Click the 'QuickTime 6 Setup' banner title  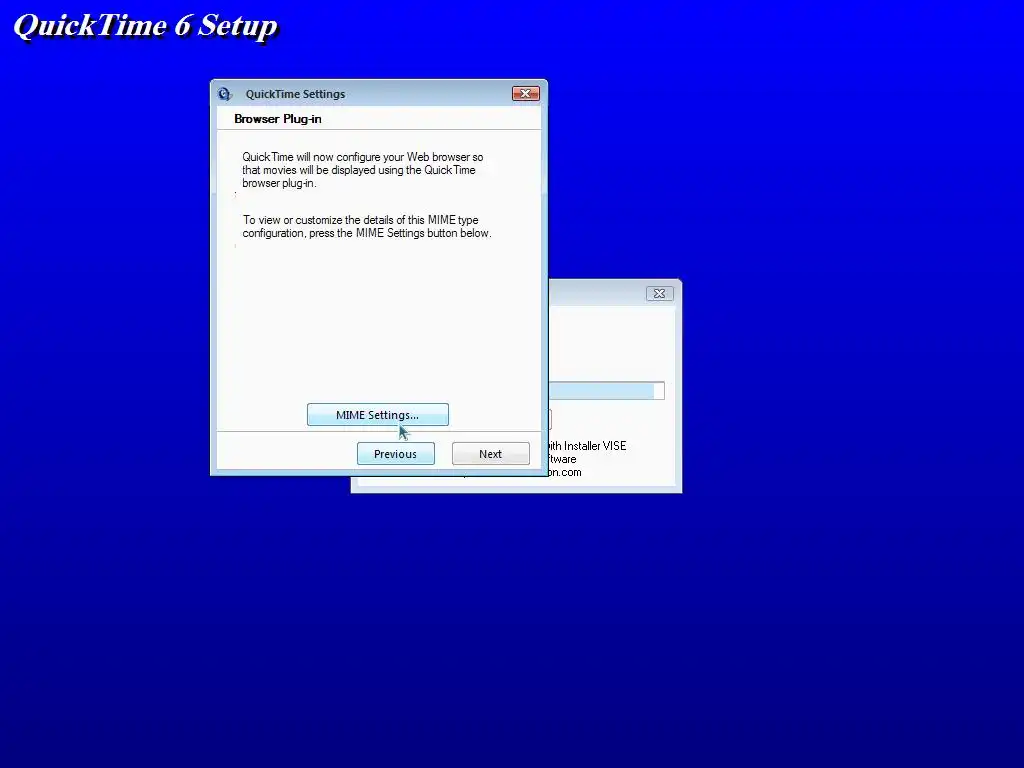[146, 26]
